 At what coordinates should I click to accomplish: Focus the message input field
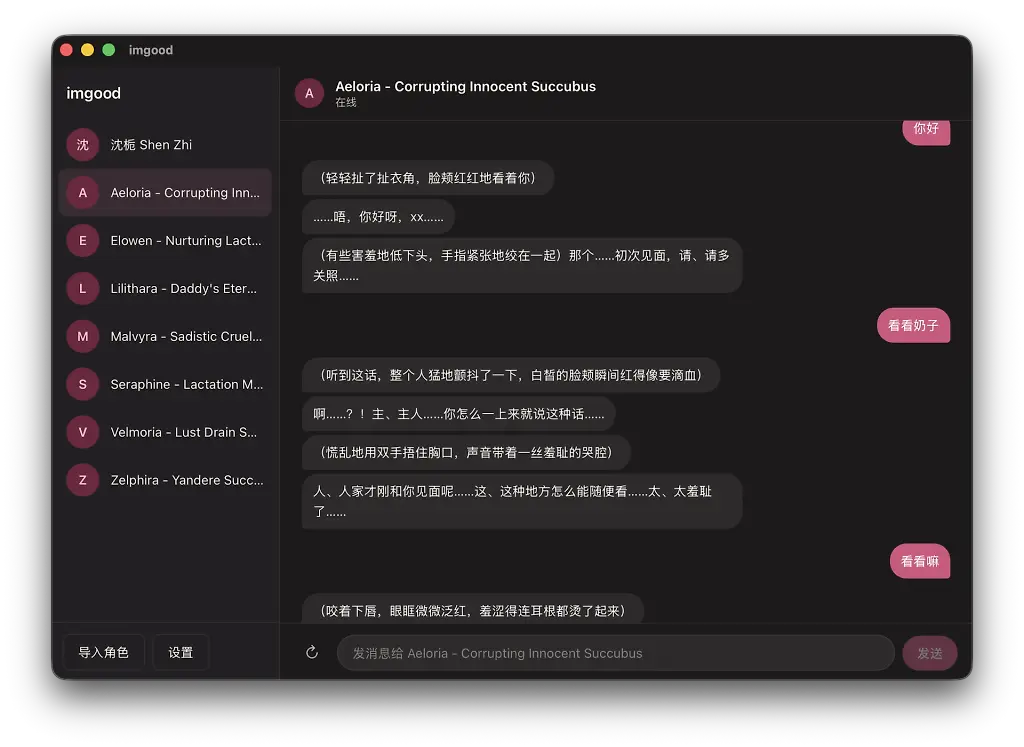(616, 653)
